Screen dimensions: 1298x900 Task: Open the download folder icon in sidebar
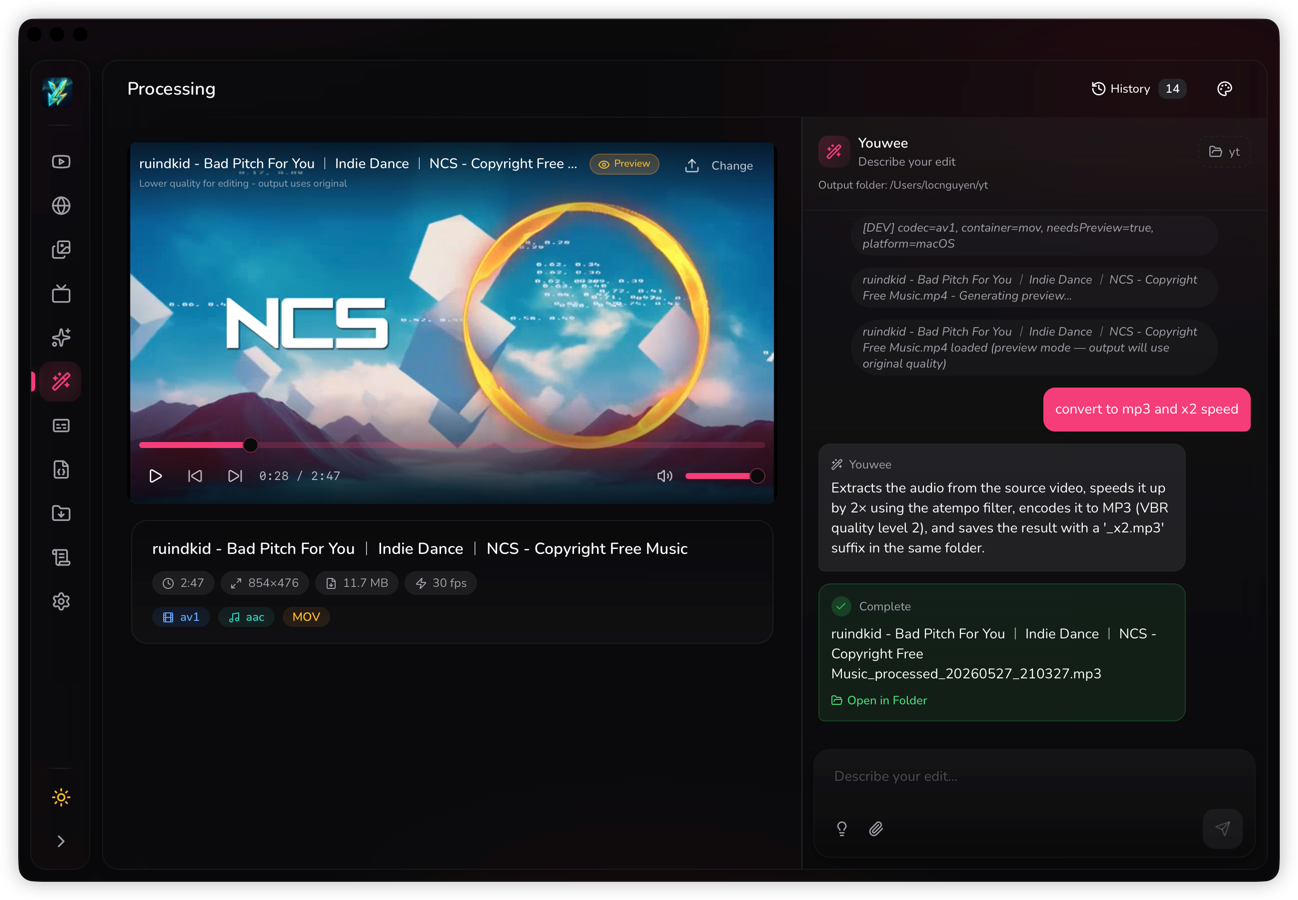click(x=61, y=514)
